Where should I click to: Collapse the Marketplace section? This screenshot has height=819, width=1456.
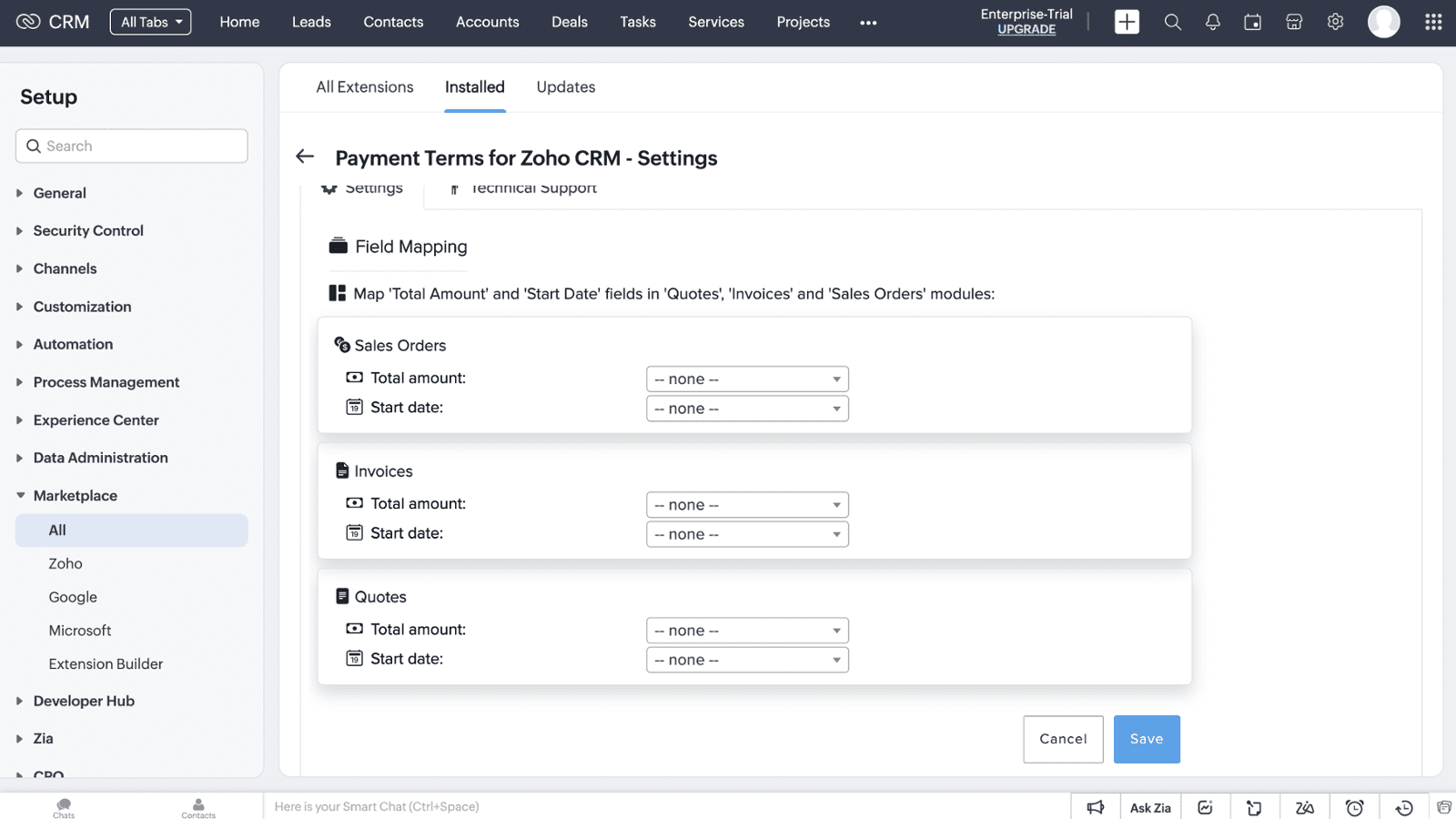pyautogui.click(x=75, y=495)
